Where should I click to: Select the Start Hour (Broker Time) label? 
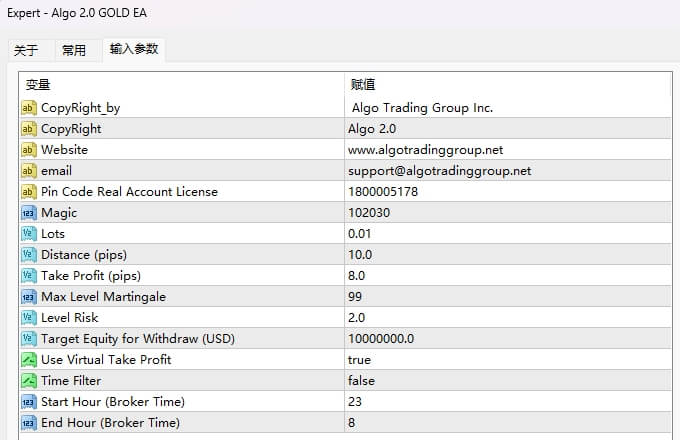[x=113, y=402]
